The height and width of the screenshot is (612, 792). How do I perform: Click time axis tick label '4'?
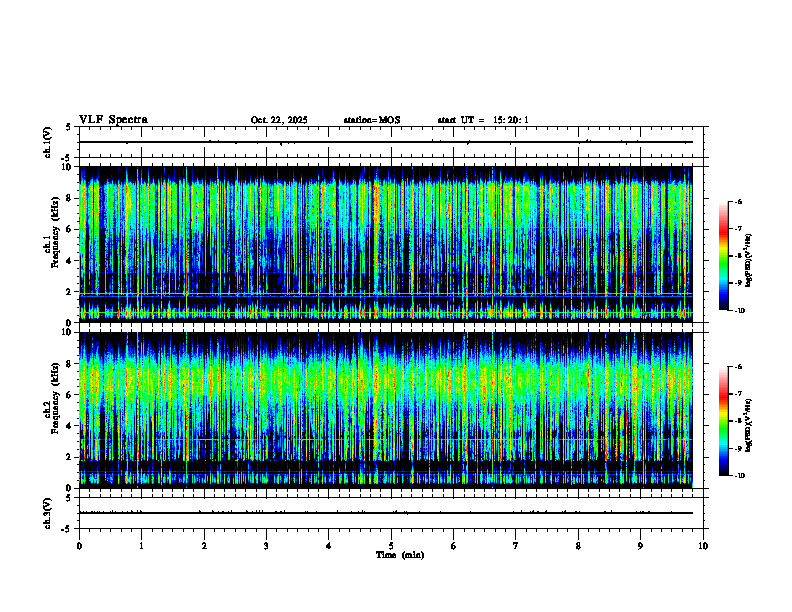tap(329, 546)
